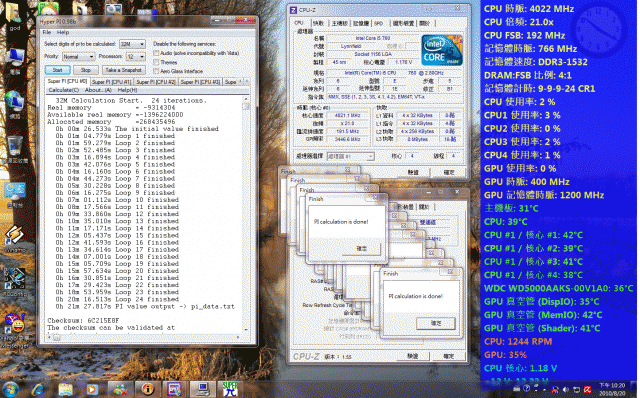Toggle Audio service checkbox in Hyper PI

pyautogui.click(x=156, y=53)
